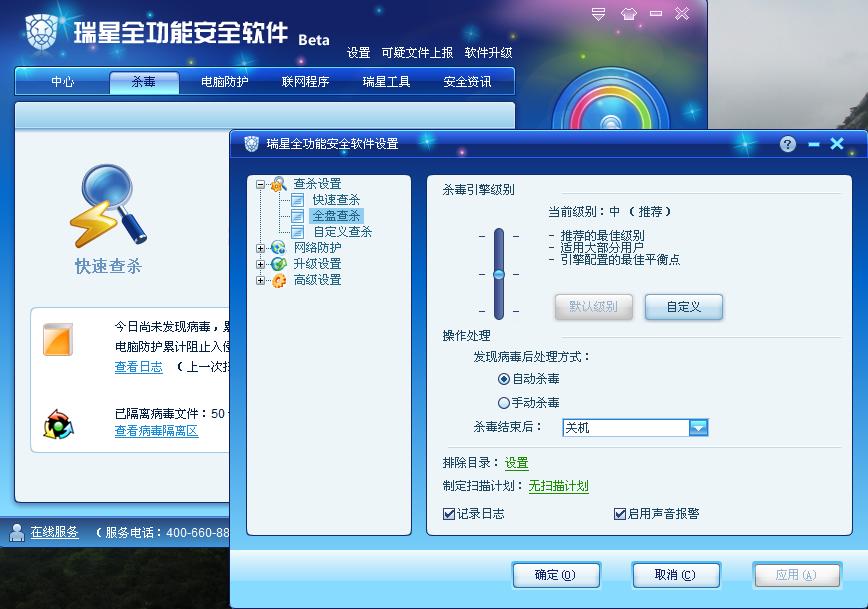868x609 pixels.
Task: Switch to the 中心 tab
Action: tap(63, 82)
